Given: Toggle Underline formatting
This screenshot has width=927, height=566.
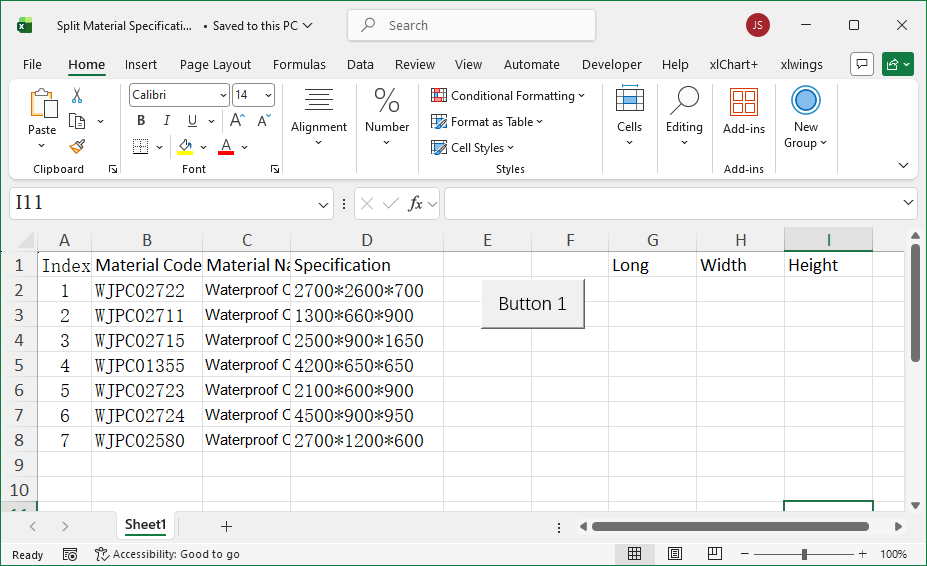Looking at the screenshot, I should pos(192,121).
